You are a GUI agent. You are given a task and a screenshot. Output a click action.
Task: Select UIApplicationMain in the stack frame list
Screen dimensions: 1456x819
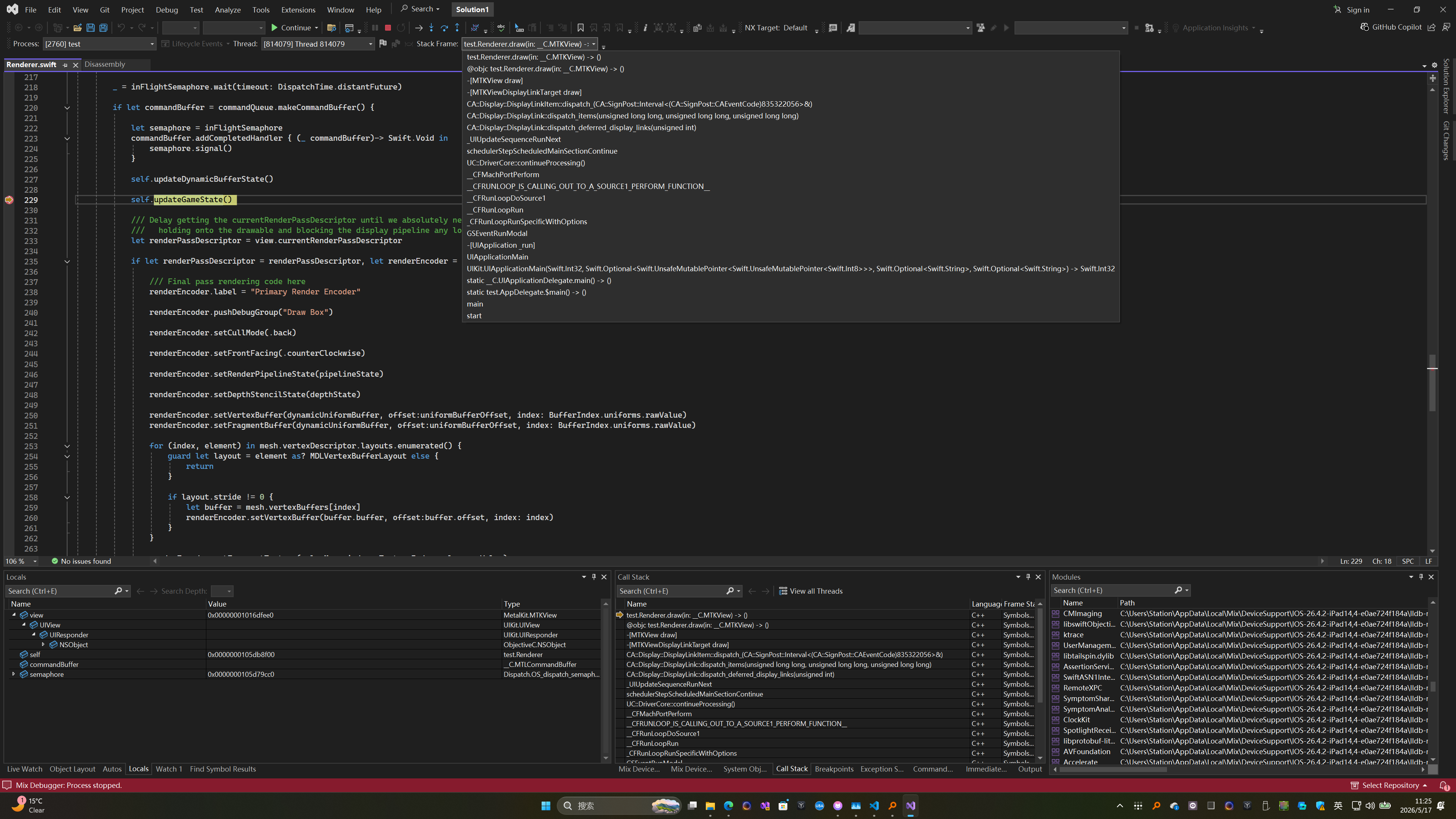(497, 256)
